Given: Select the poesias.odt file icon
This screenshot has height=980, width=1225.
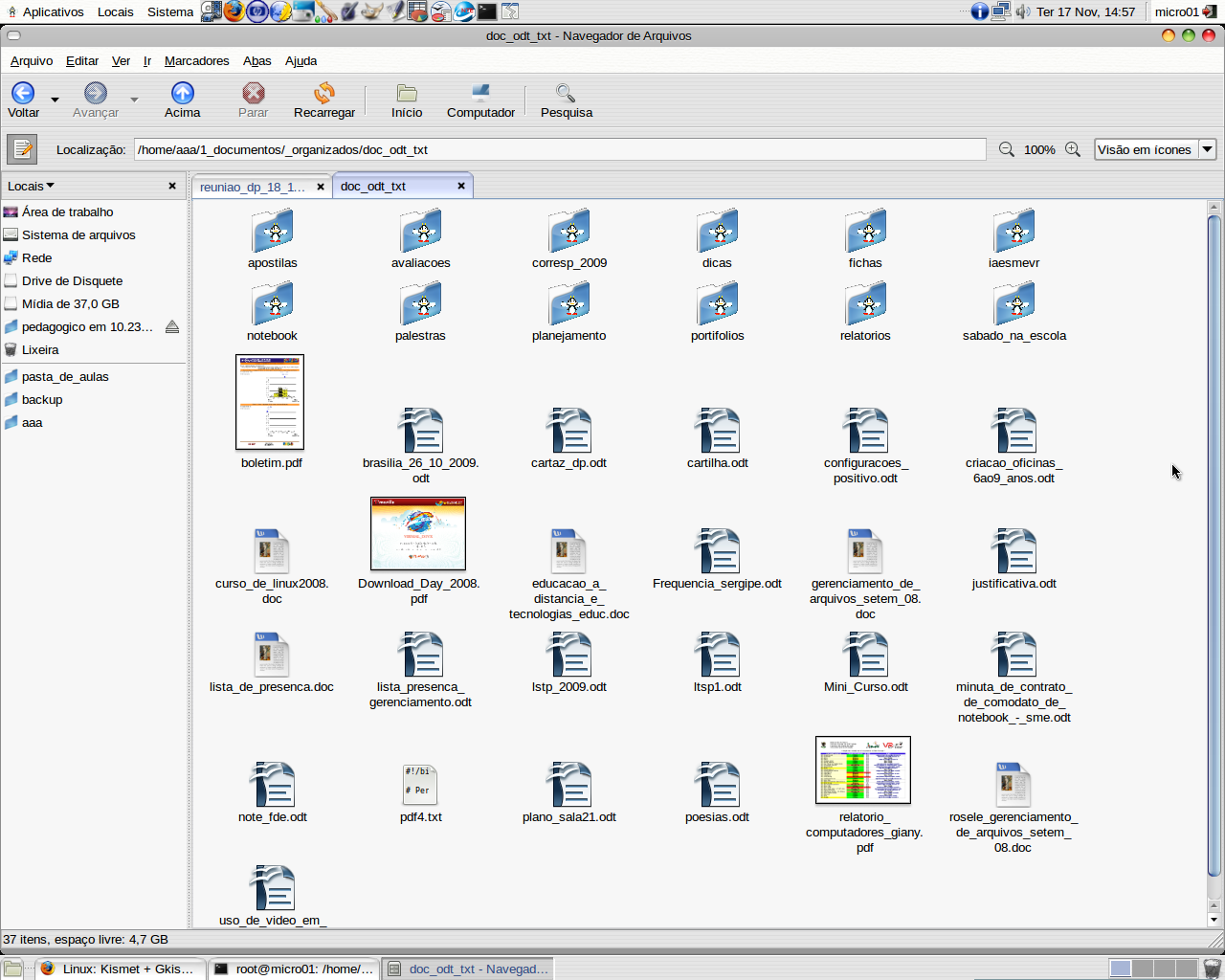Looking at the screenshot, I should [718, 785].
